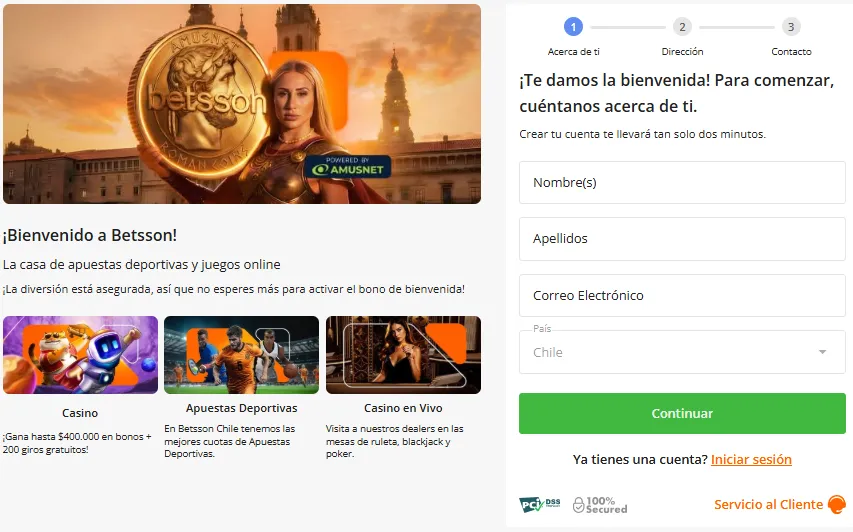The width and height of the screenshot is (853, 532).
Task: Select step 1 circle Acerca de ti
Action: click(x=573, y=27)
